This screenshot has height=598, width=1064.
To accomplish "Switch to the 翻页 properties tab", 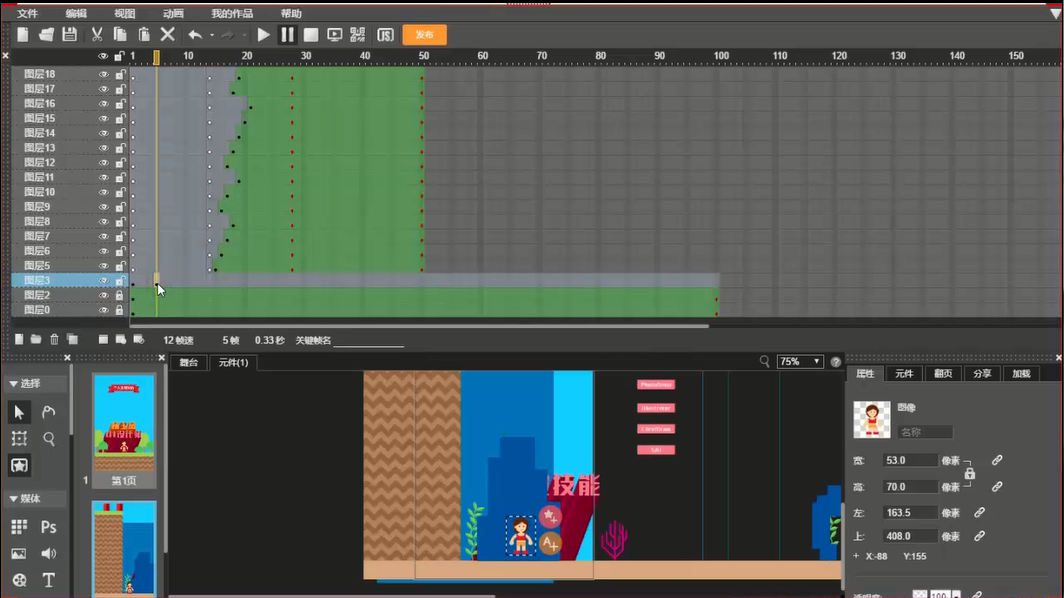I will click(x=943, y=374).
